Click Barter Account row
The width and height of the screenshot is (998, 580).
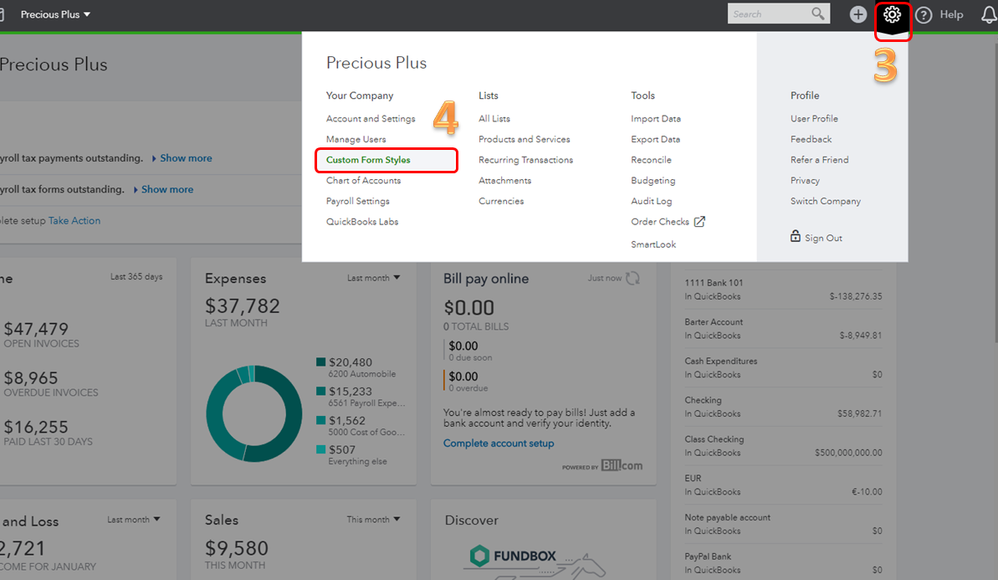pyautogui.click(x=783, y=329)
